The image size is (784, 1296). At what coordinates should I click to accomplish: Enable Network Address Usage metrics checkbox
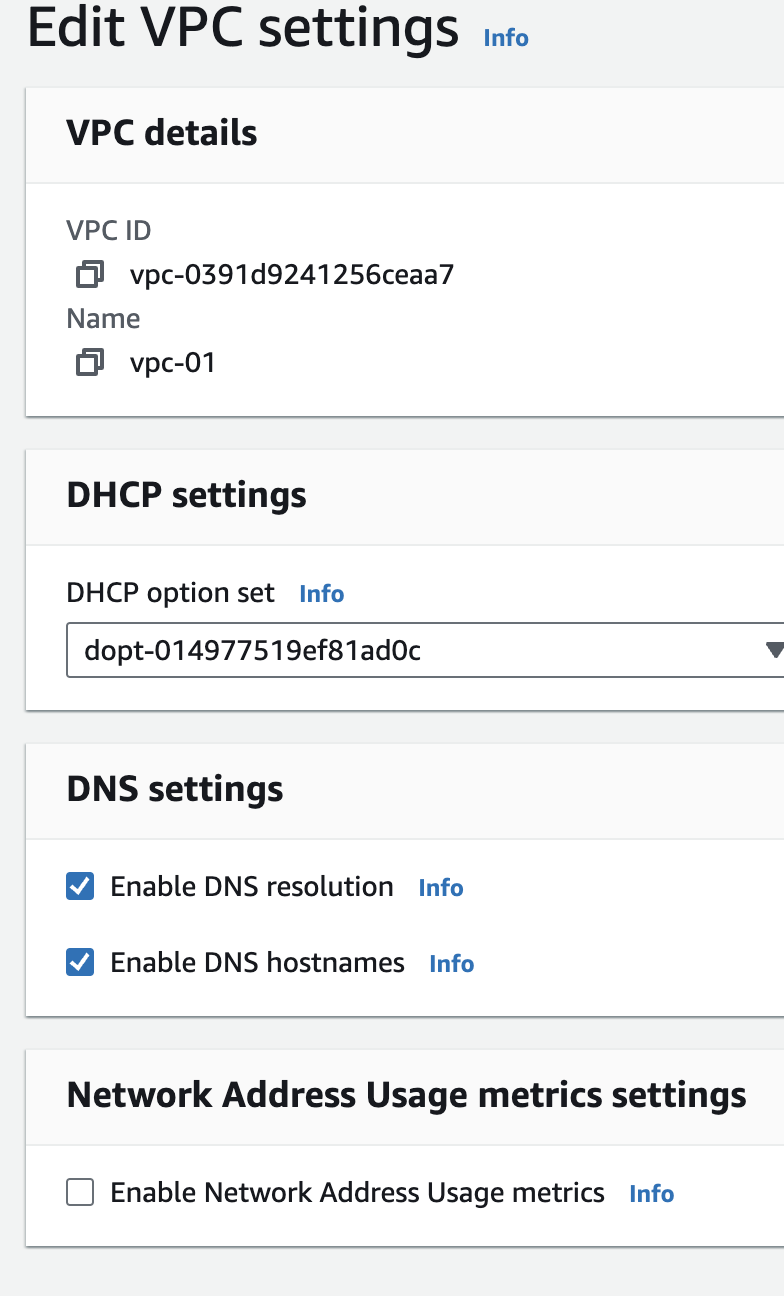coord(80,1193)
